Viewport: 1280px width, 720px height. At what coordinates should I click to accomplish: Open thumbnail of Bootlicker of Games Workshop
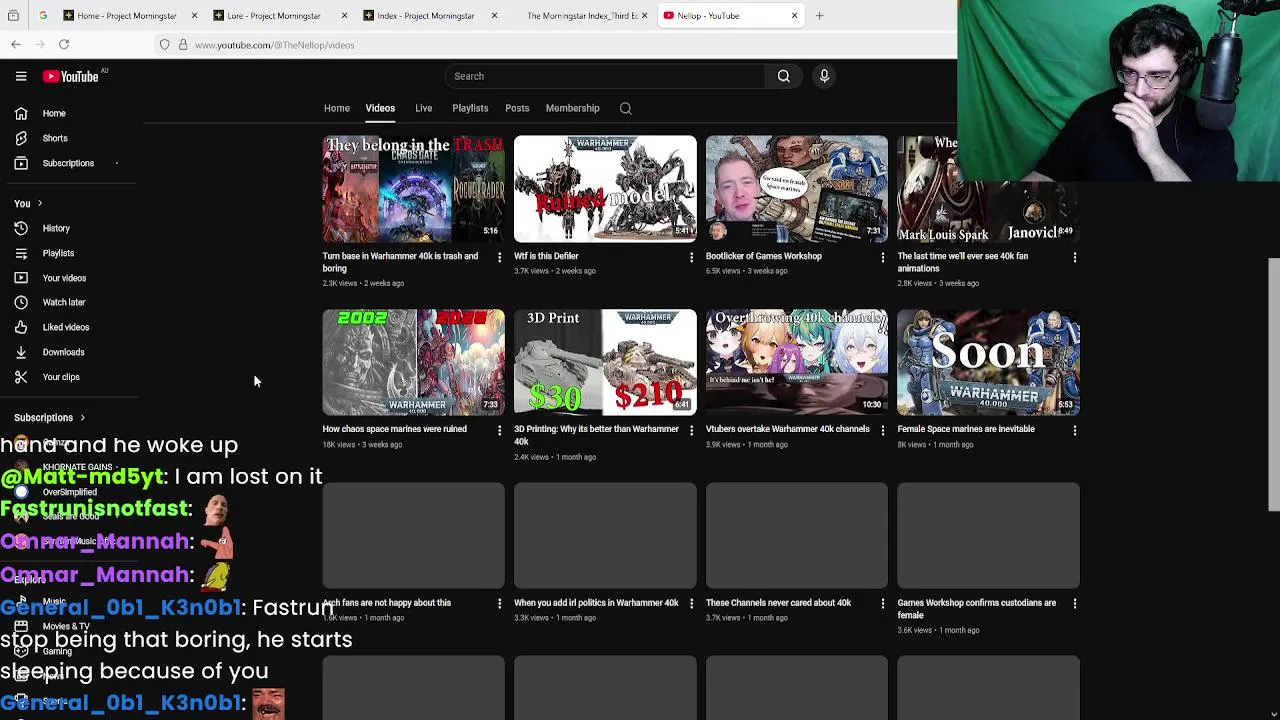[796, 189]
